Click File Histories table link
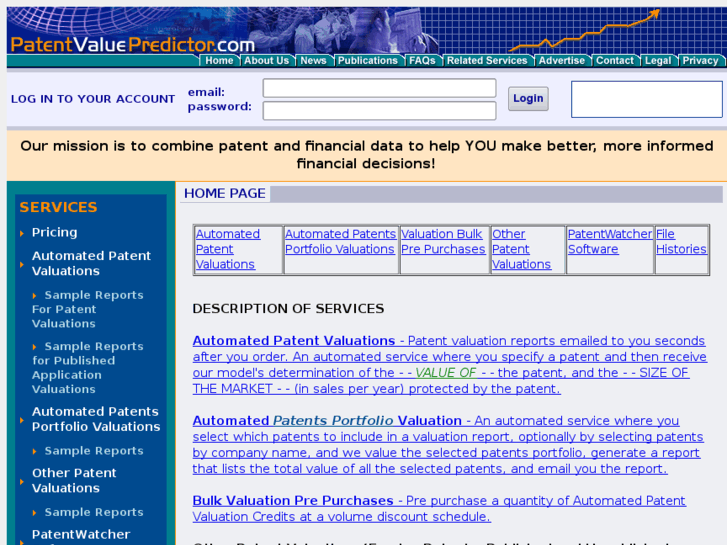The height and width of the screenshot is (545, 727). point(681,242)
